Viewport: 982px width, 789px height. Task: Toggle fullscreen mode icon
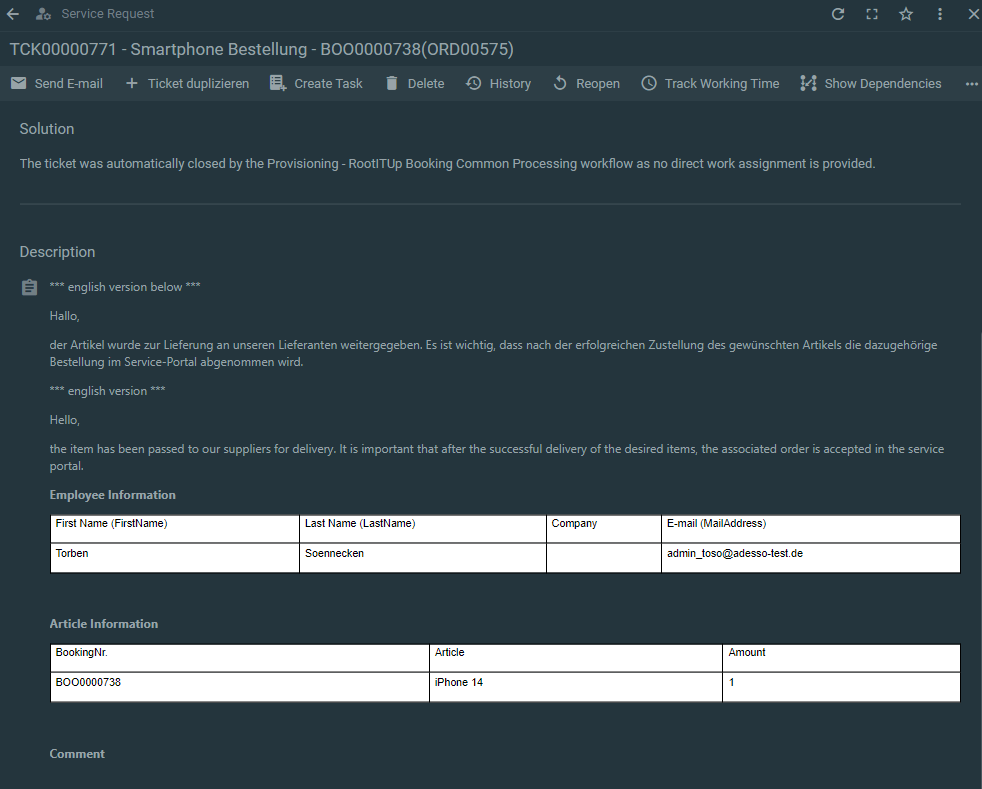(872, 14)
